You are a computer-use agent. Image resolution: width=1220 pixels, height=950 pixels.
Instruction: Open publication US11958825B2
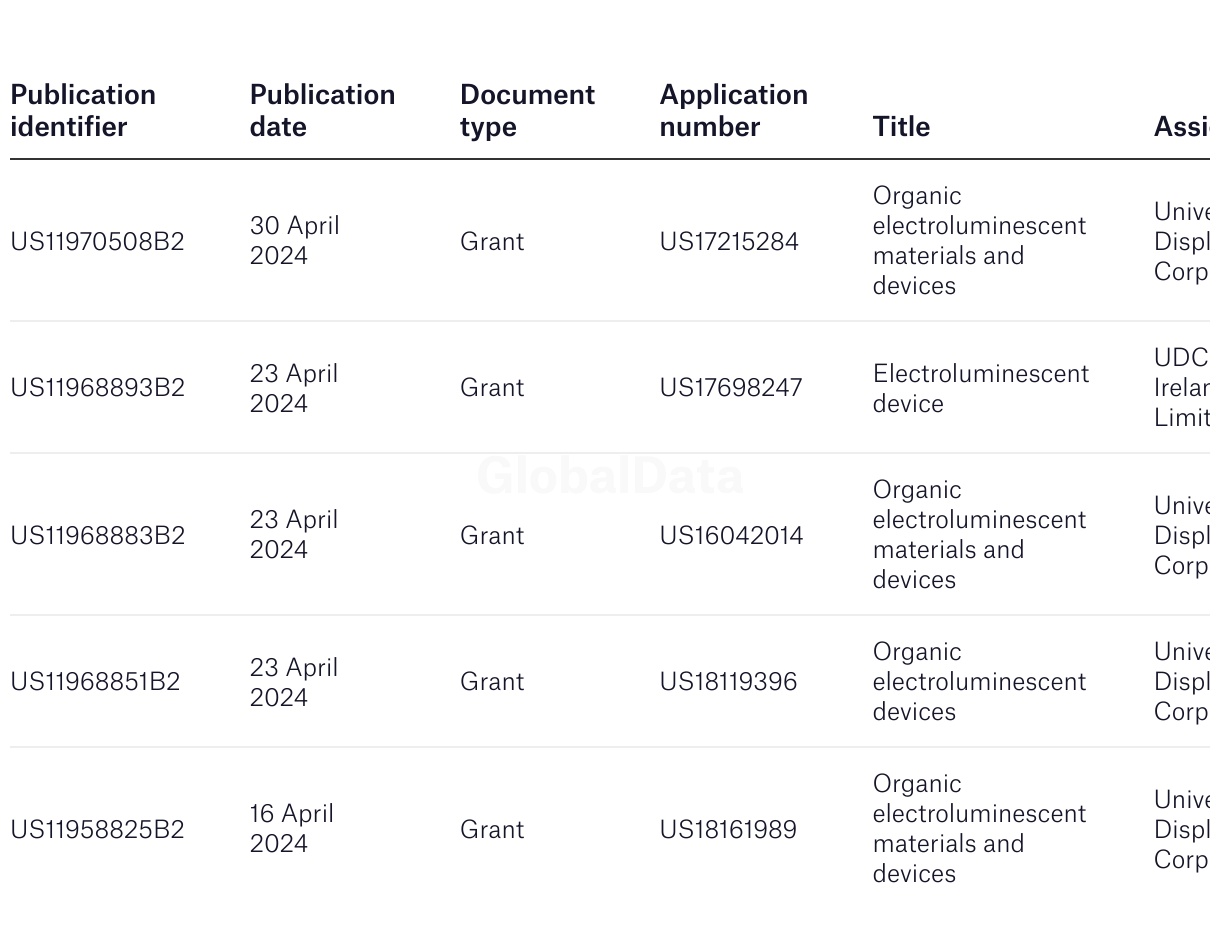pos(97,829)
